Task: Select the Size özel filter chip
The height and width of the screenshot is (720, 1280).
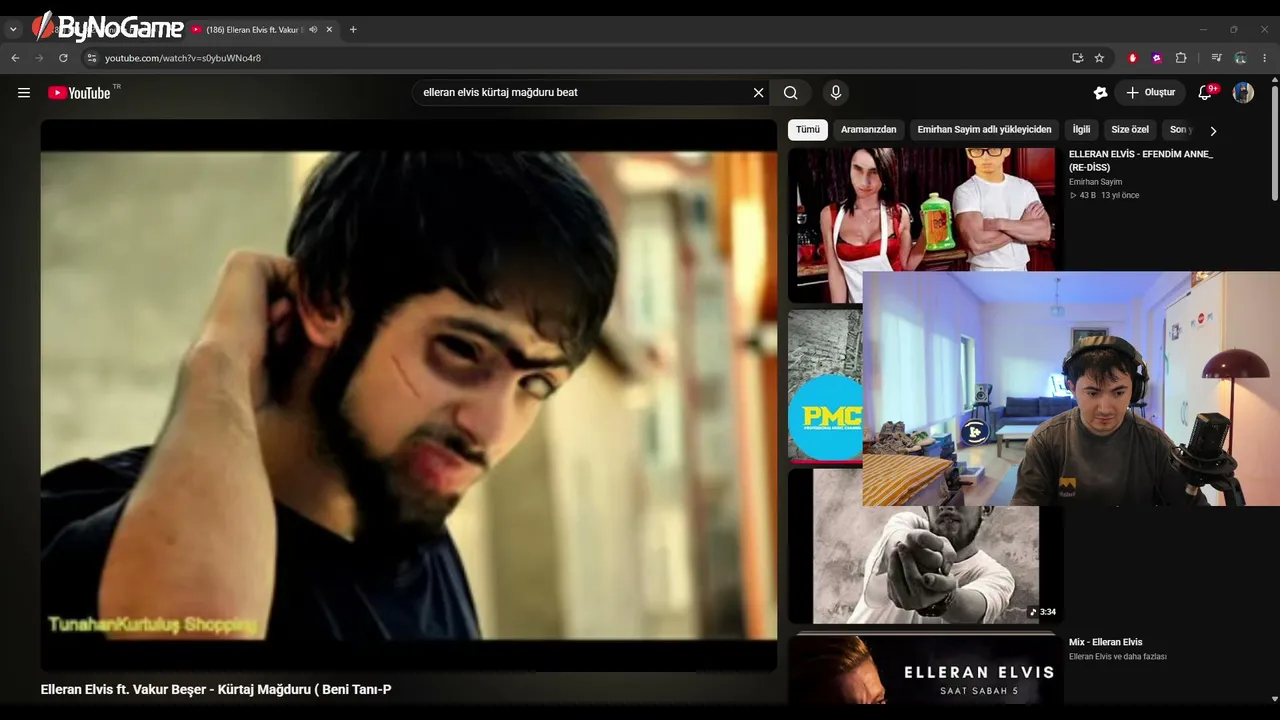Action: (x=1130, y=130)
